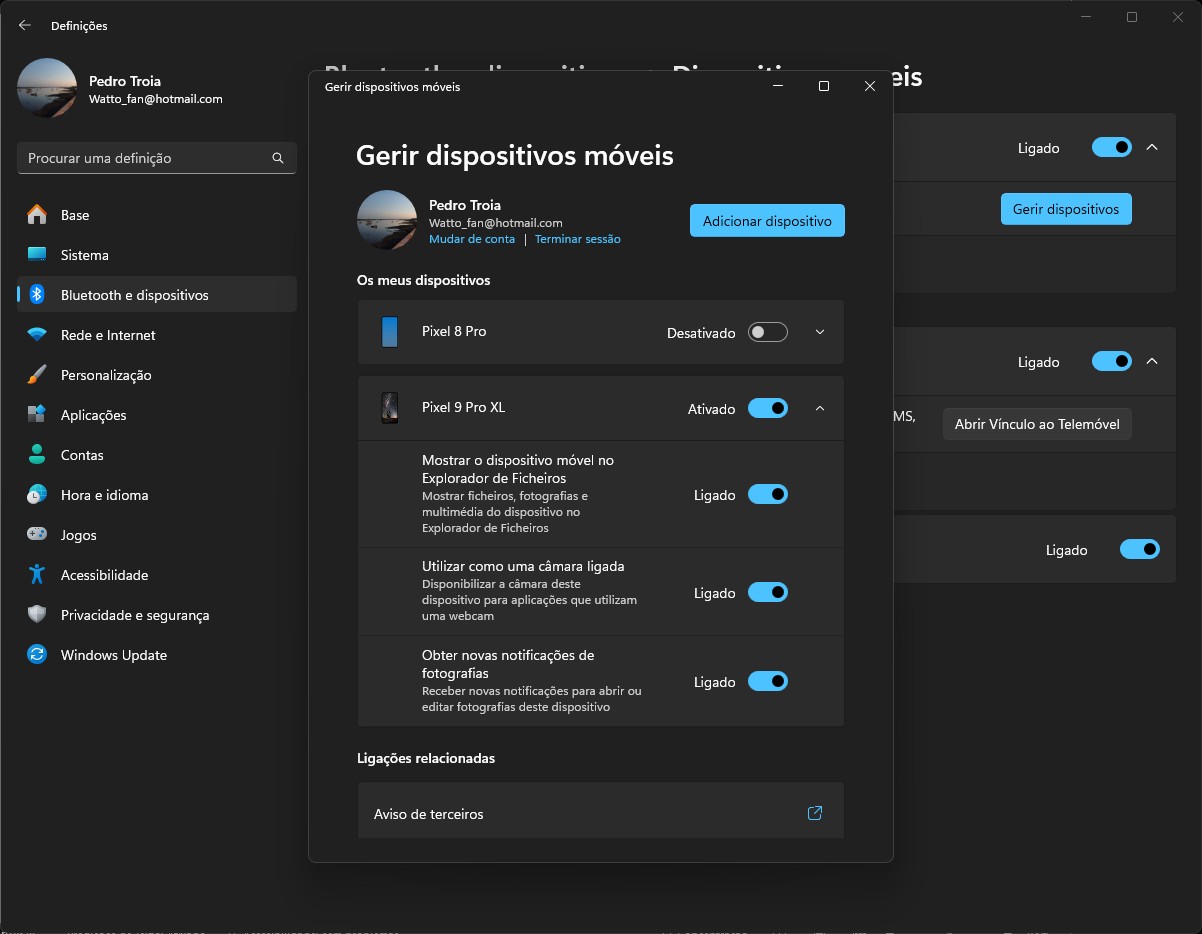Open Windows Update via its sync icon
Screen dimensions: 1202x934
point(37,655)
